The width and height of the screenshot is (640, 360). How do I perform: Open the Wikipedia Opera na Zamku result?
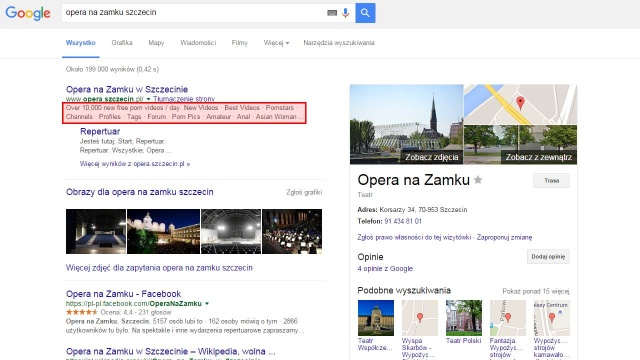pyautogui.click(x=171, y=351)
